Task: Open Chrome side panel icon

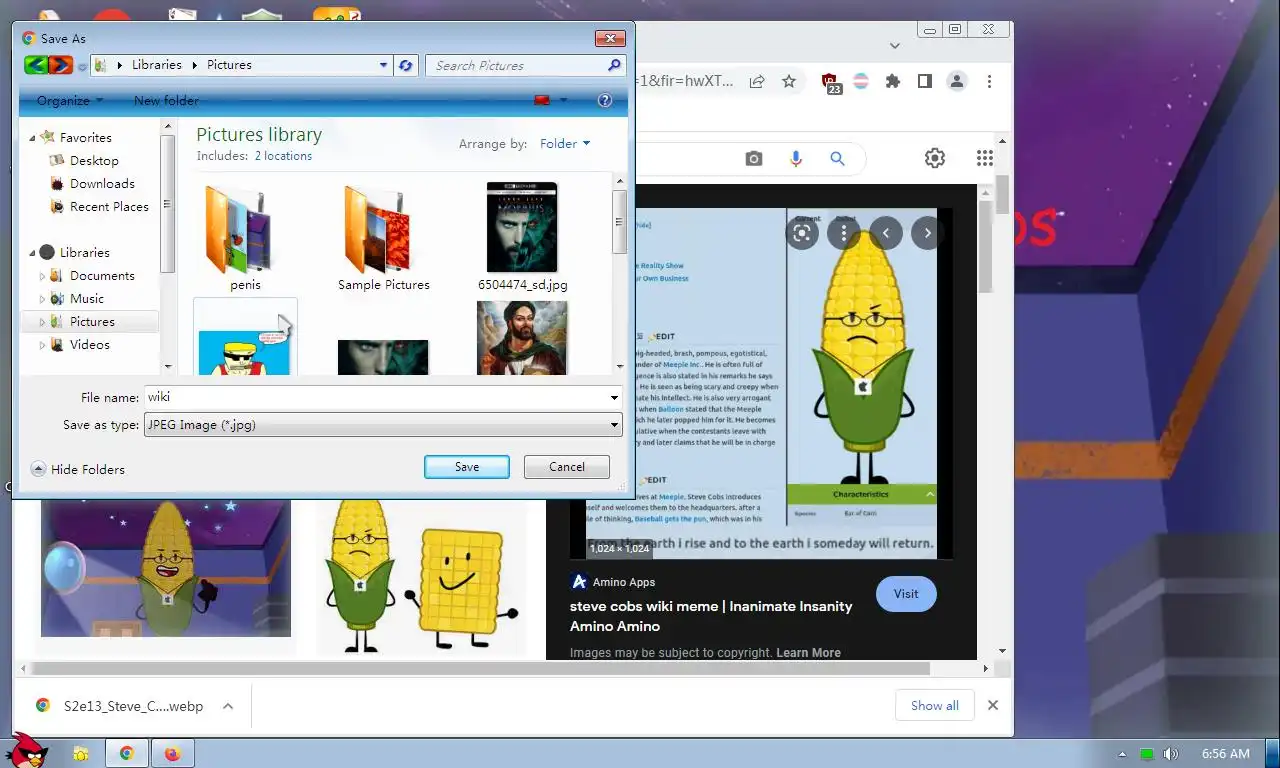Action: 925,81
